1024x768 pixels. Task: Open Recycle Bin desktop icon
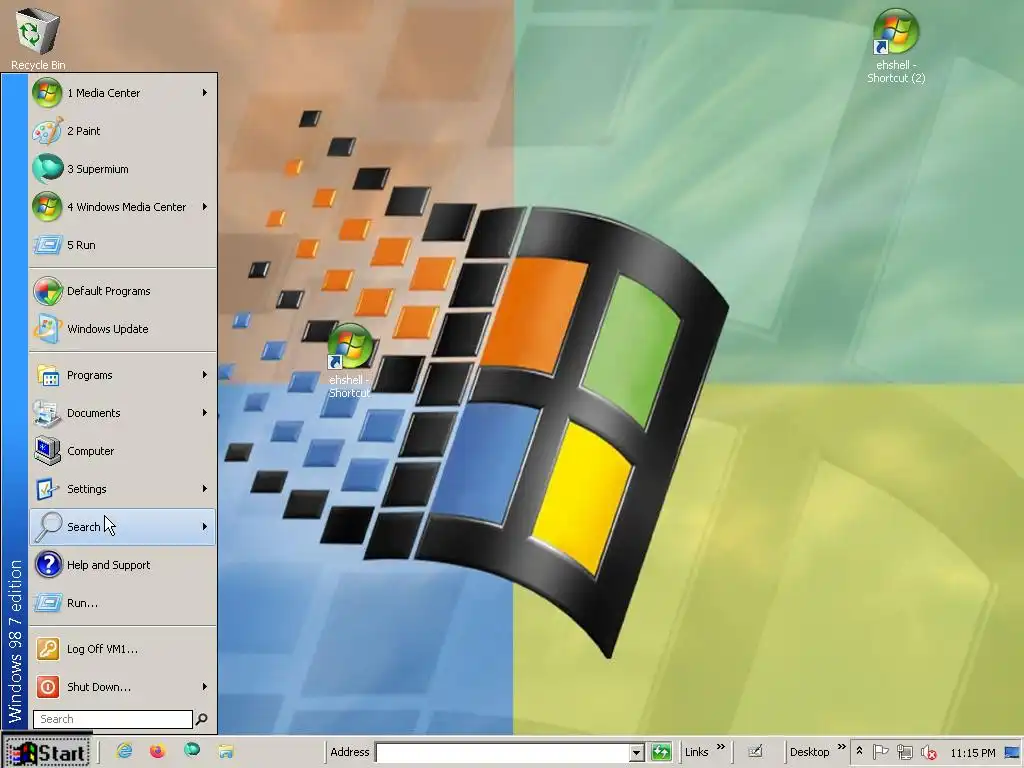pos(38,38)
